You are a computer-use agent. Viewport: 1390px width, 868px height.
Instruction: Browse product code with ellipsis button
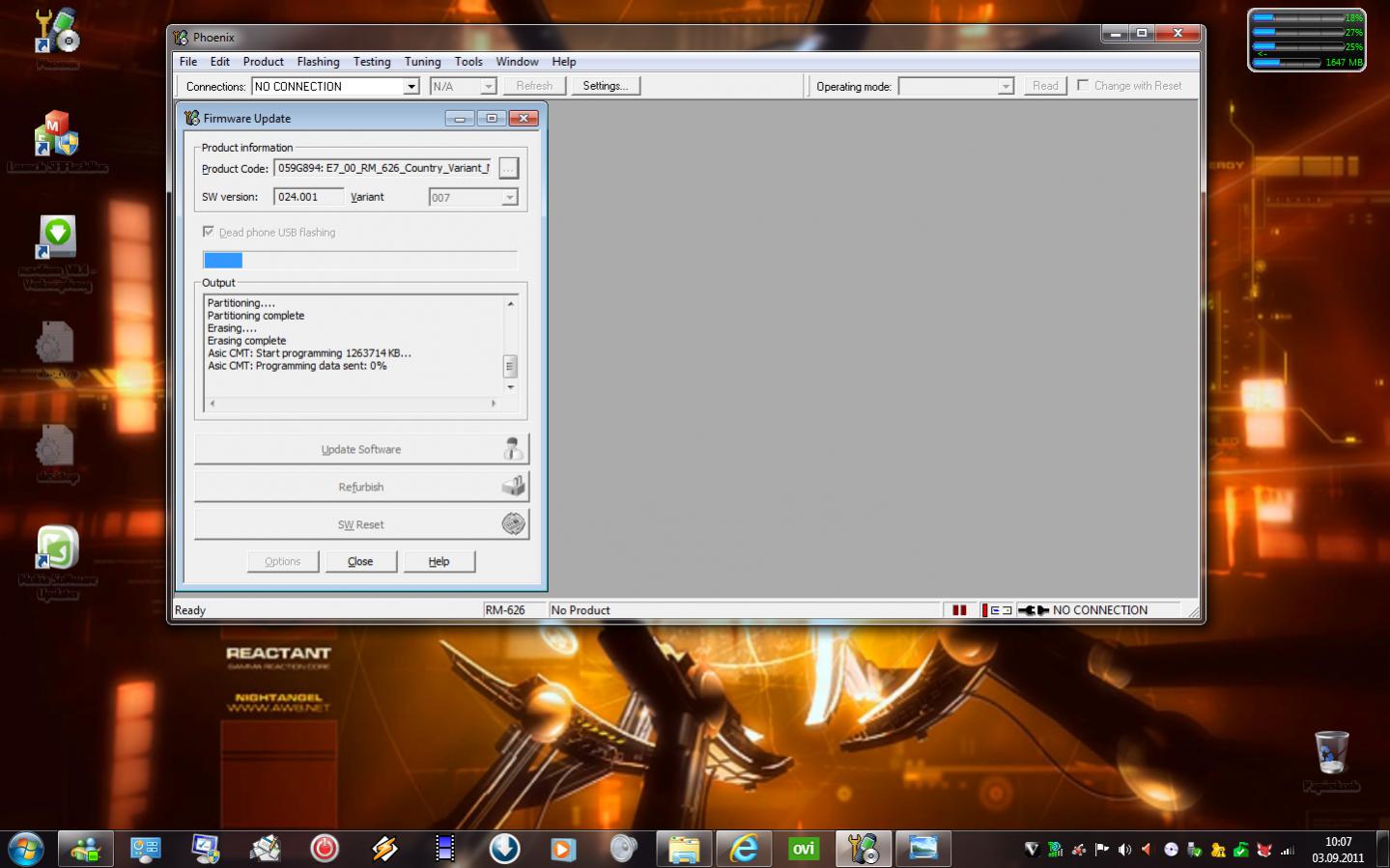pos(508,168)
